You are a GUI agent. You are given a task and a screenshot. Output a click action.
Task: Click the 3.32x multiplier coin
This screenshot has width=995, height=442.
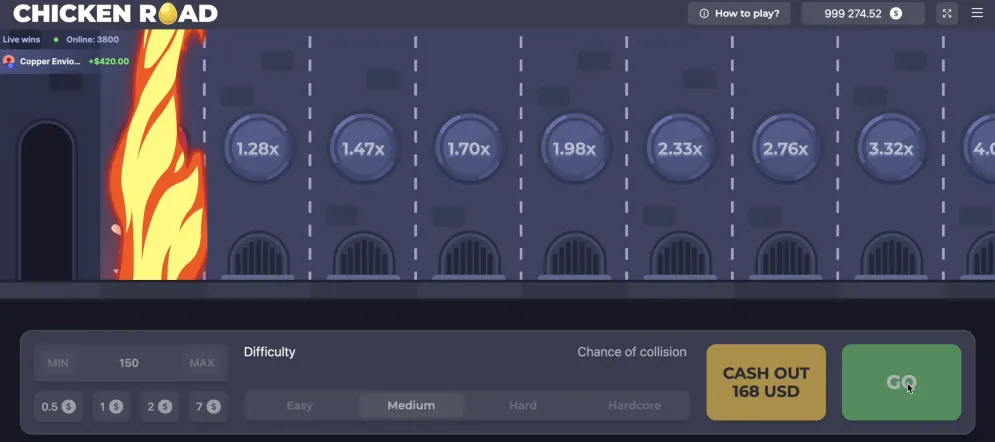[x=891, y=148]
